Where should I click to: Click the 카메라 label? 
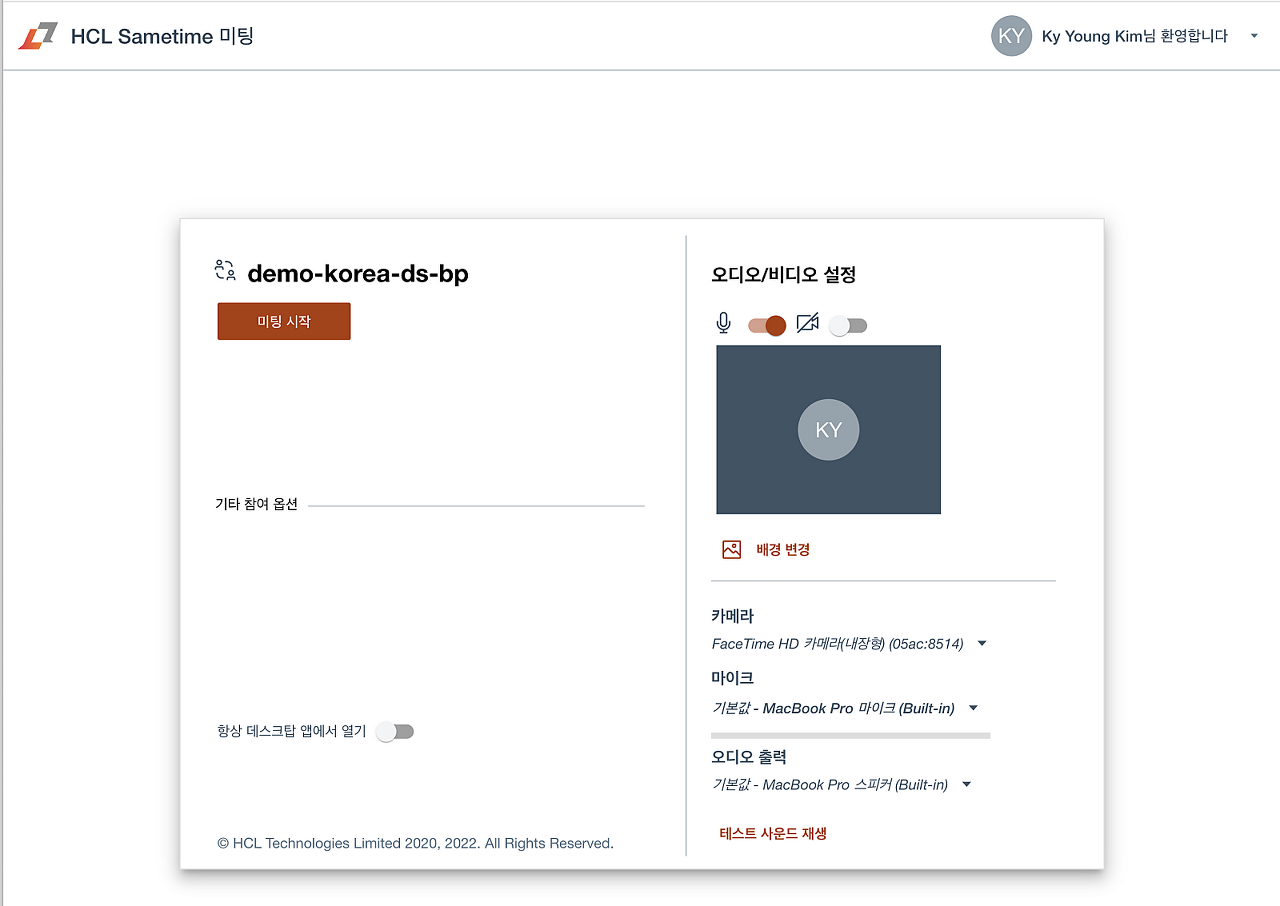pyautogui.click(x=732, y=616)
